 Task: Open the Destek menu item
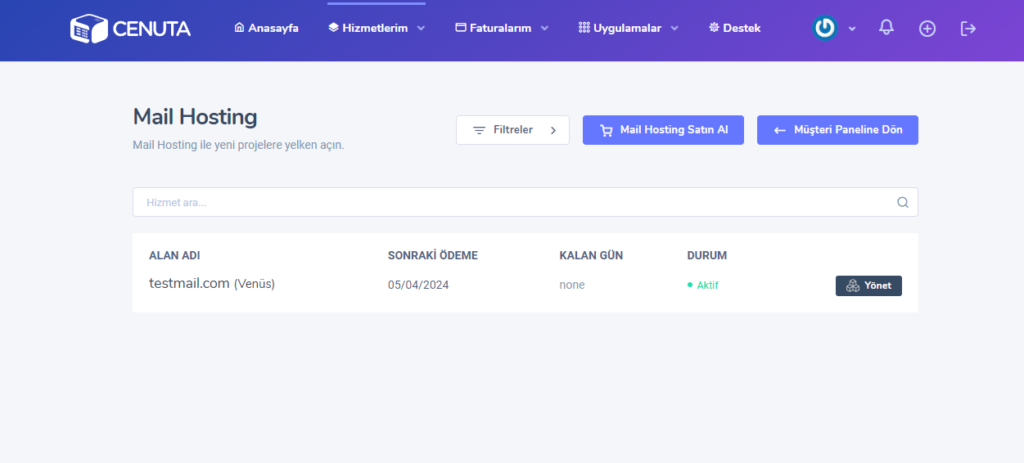pos(735,28)
